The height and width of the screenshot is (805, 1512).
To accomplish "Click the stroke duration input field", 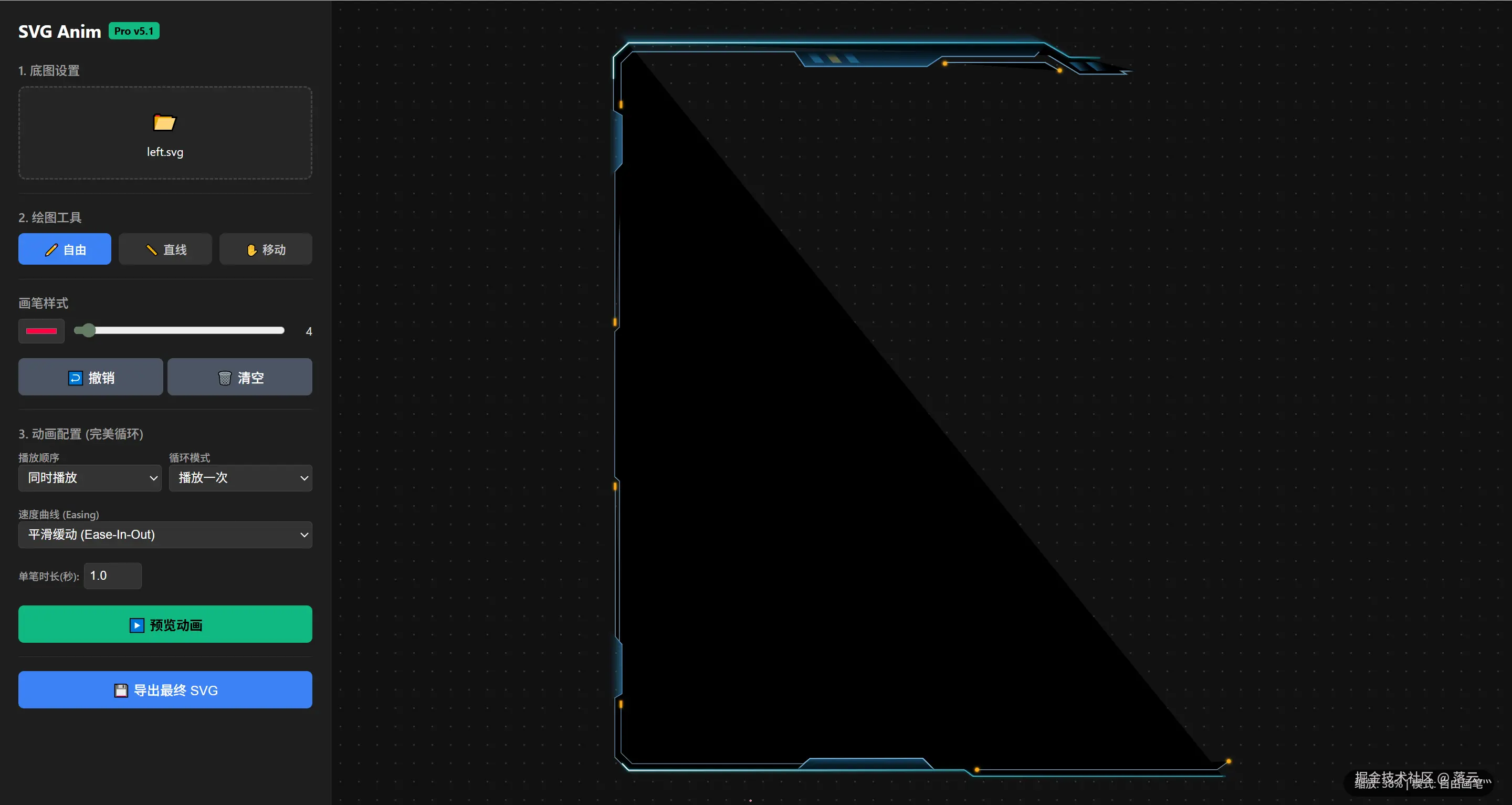I will pyautogui.click(x=113, y=576).
